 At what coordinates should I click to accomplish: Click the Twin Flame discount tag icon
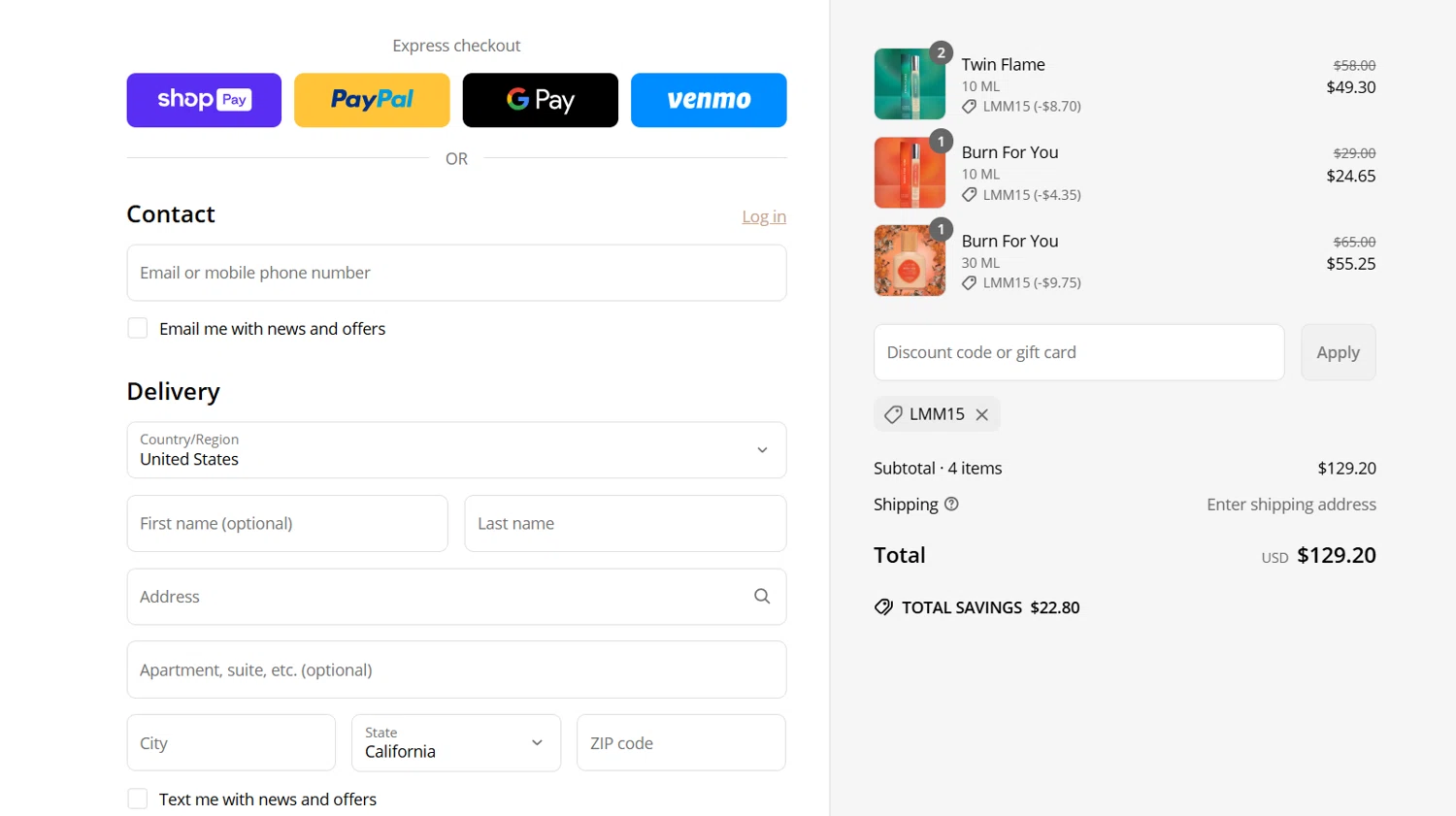(x=969, y=107)
